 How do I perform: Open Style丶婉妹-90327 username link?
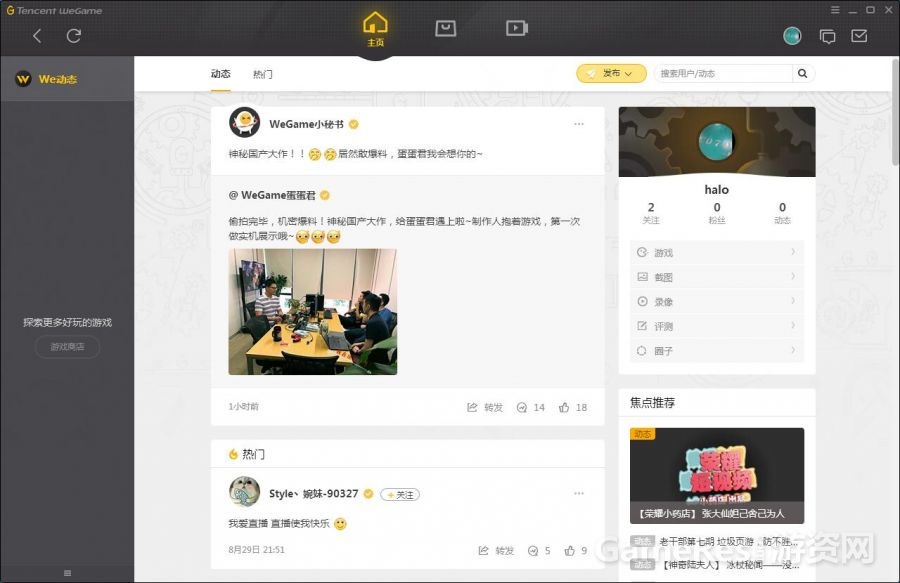click(313, 494)
